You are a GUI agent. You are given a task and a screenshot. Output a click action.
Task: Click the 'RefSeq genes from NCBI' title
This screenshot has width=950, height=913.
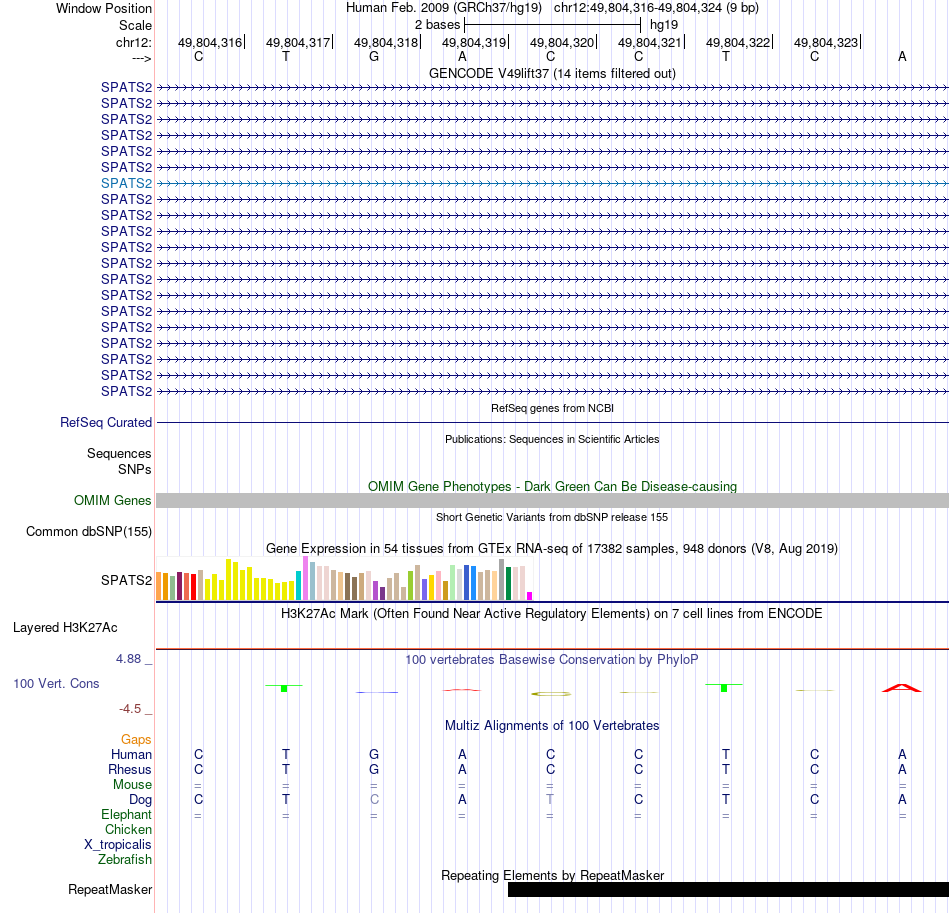pos(552,408)
